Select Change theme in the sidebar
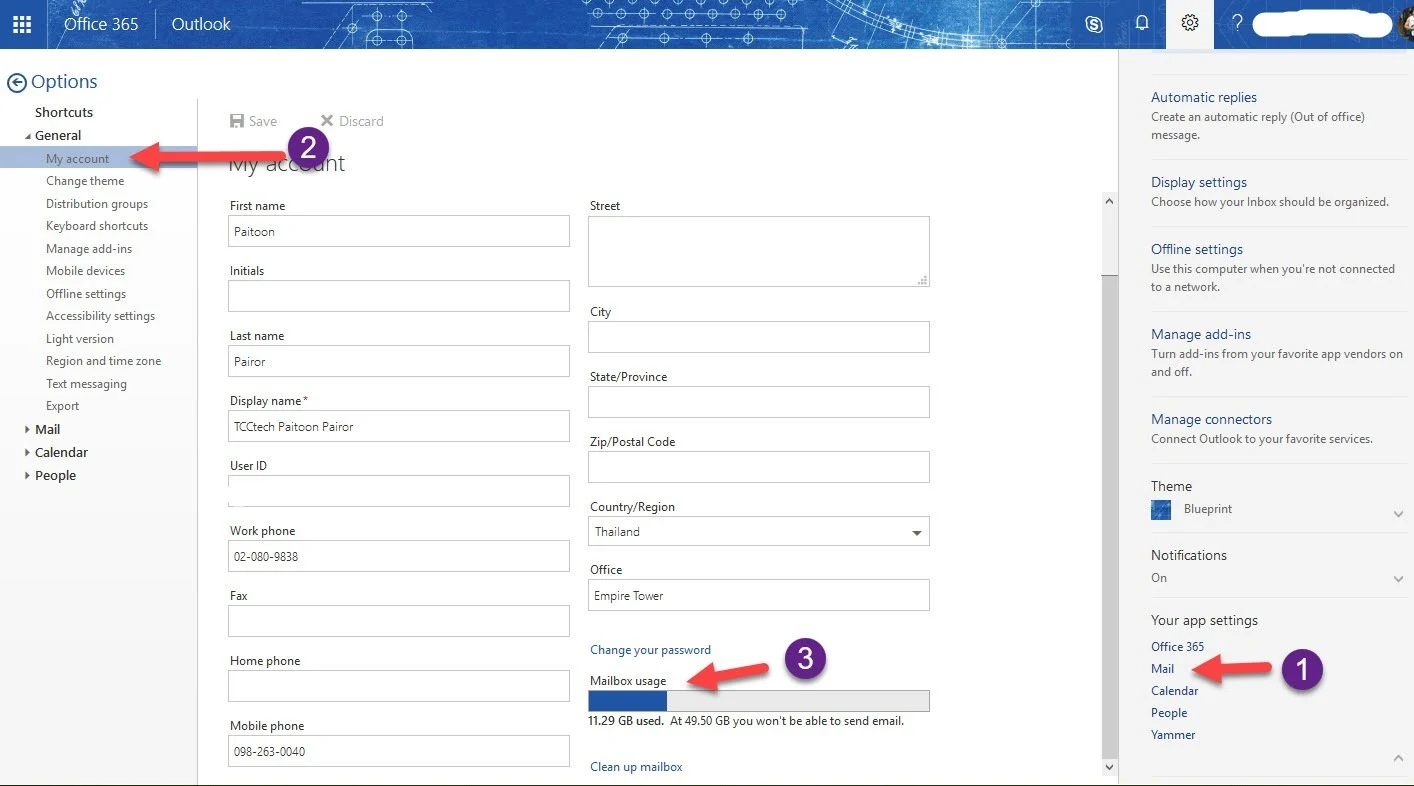Viewport: 1414px width, 786px height. click(85, 180)
